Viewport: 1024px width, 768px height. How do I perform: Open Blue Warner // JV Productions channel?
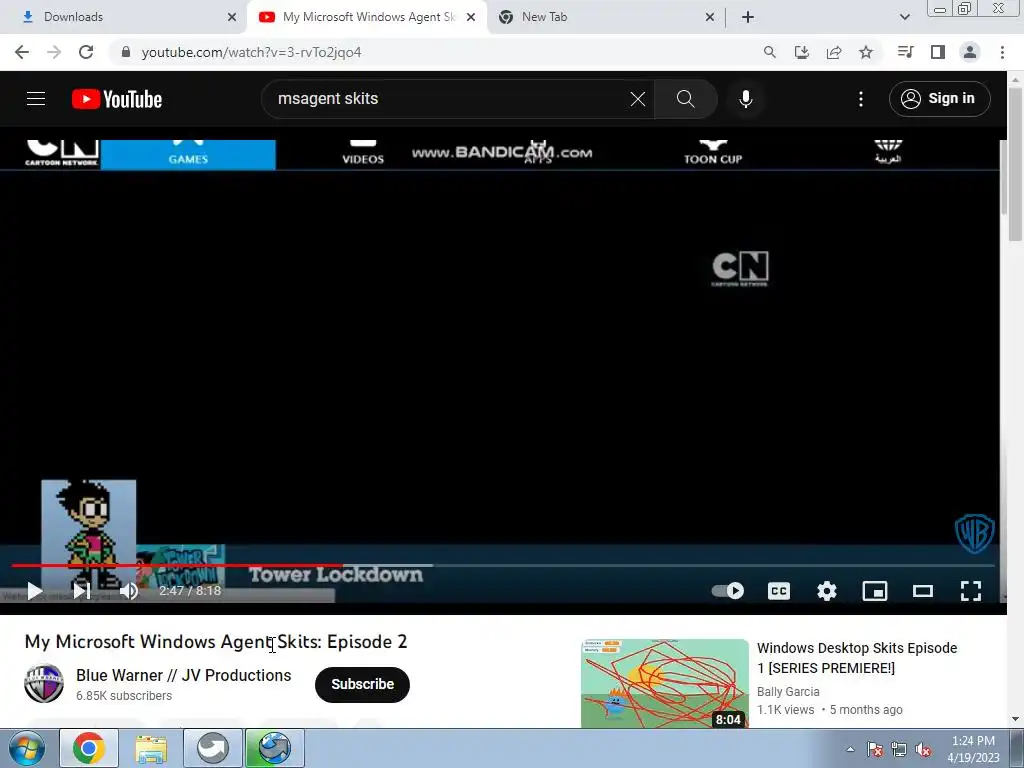click(x=184, y=675)
